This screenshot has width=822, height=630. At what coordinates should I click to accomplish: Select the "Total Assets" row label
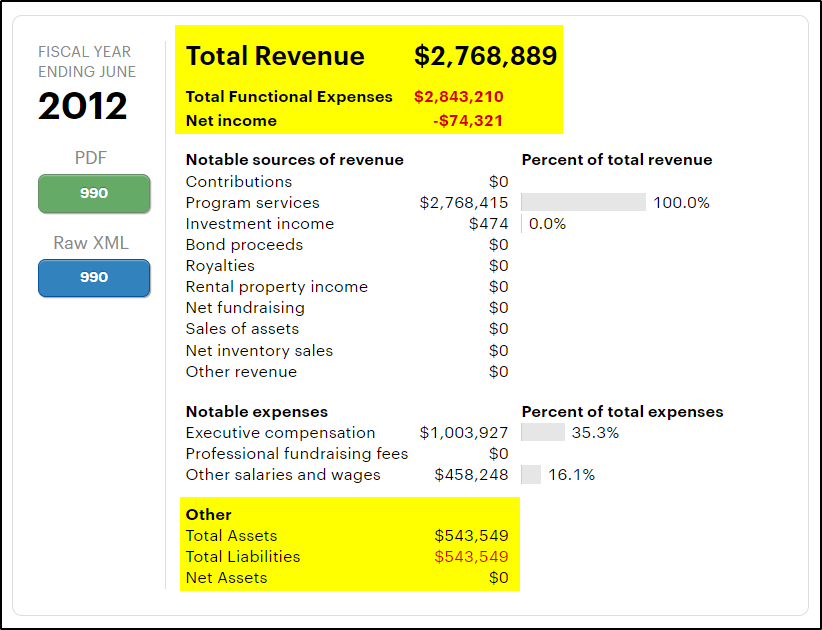(x=232, y=536)
